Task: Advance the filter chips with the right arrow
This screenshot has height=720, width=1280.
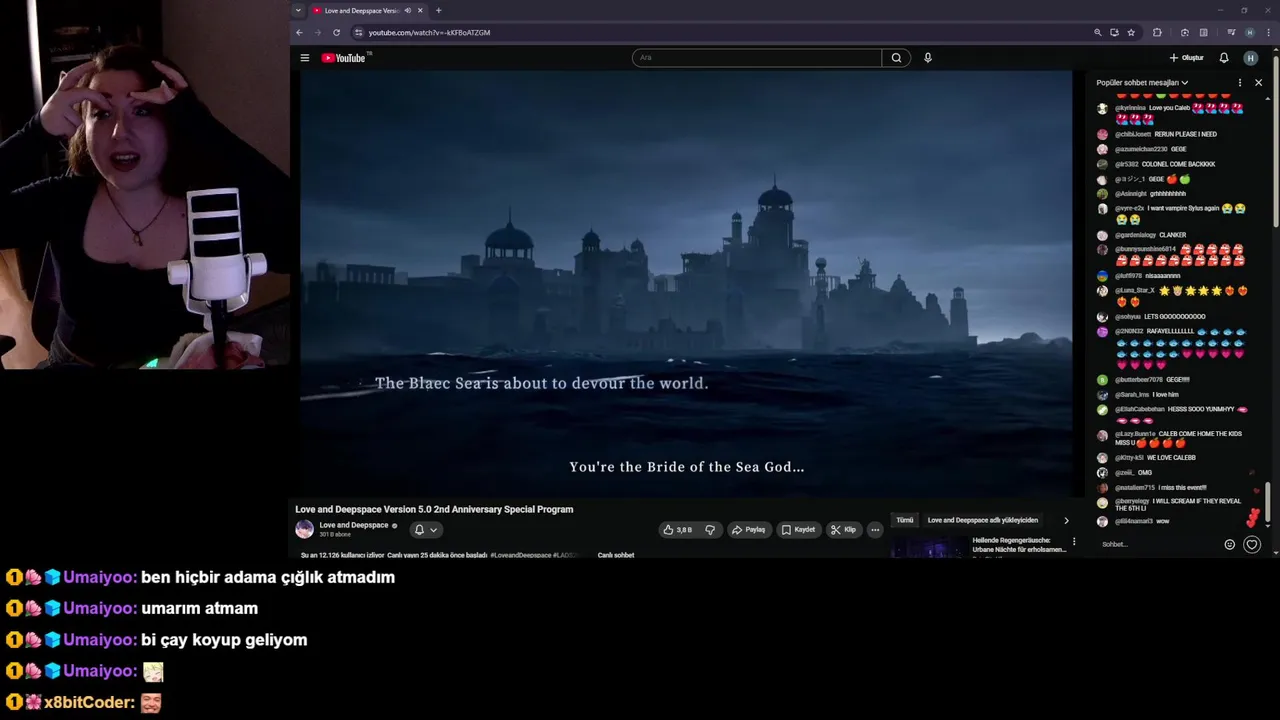Action: tap(1066, 520)
